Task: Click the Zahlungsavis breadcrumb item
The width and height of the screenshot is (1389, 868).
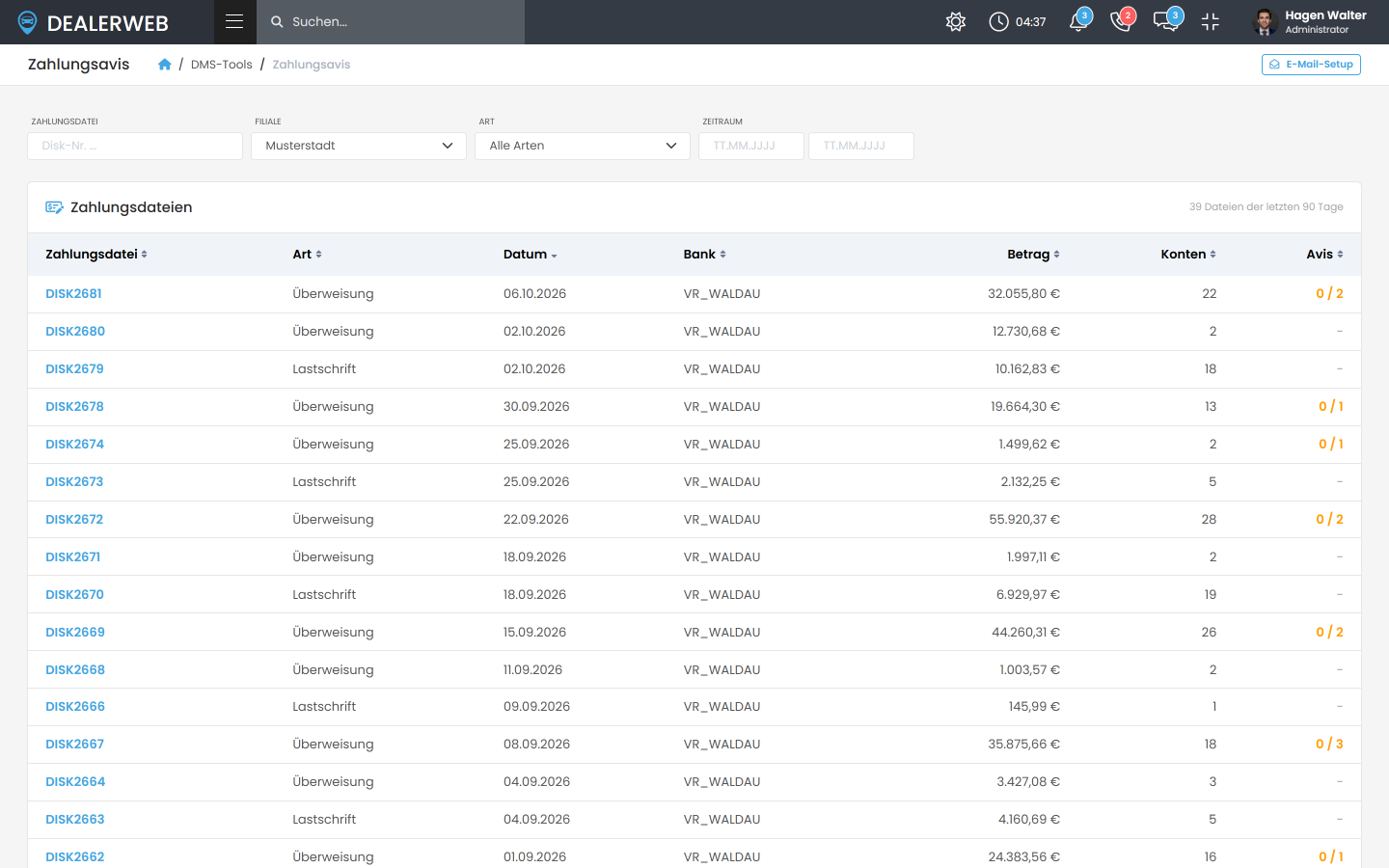Action: (312, 65)
